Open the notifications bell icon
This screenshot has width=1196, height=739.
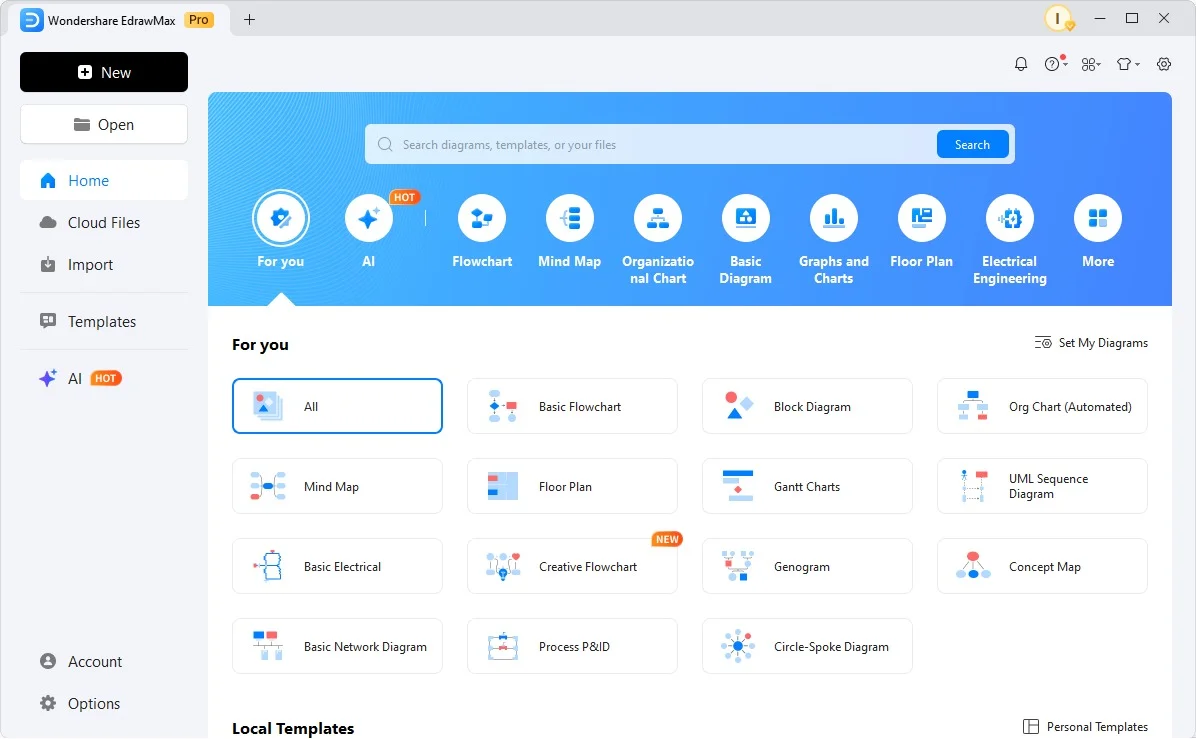point(1021,64)
